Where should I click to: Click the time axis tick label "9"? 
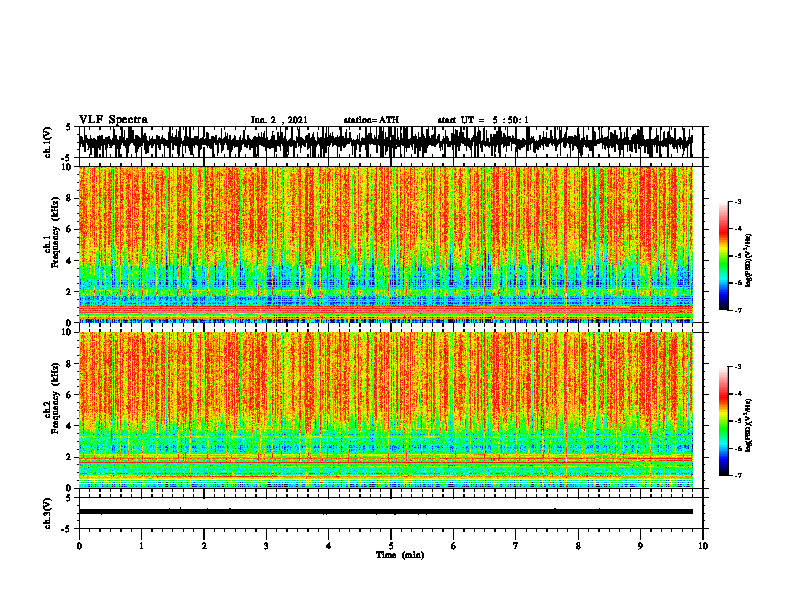(640, 546)
